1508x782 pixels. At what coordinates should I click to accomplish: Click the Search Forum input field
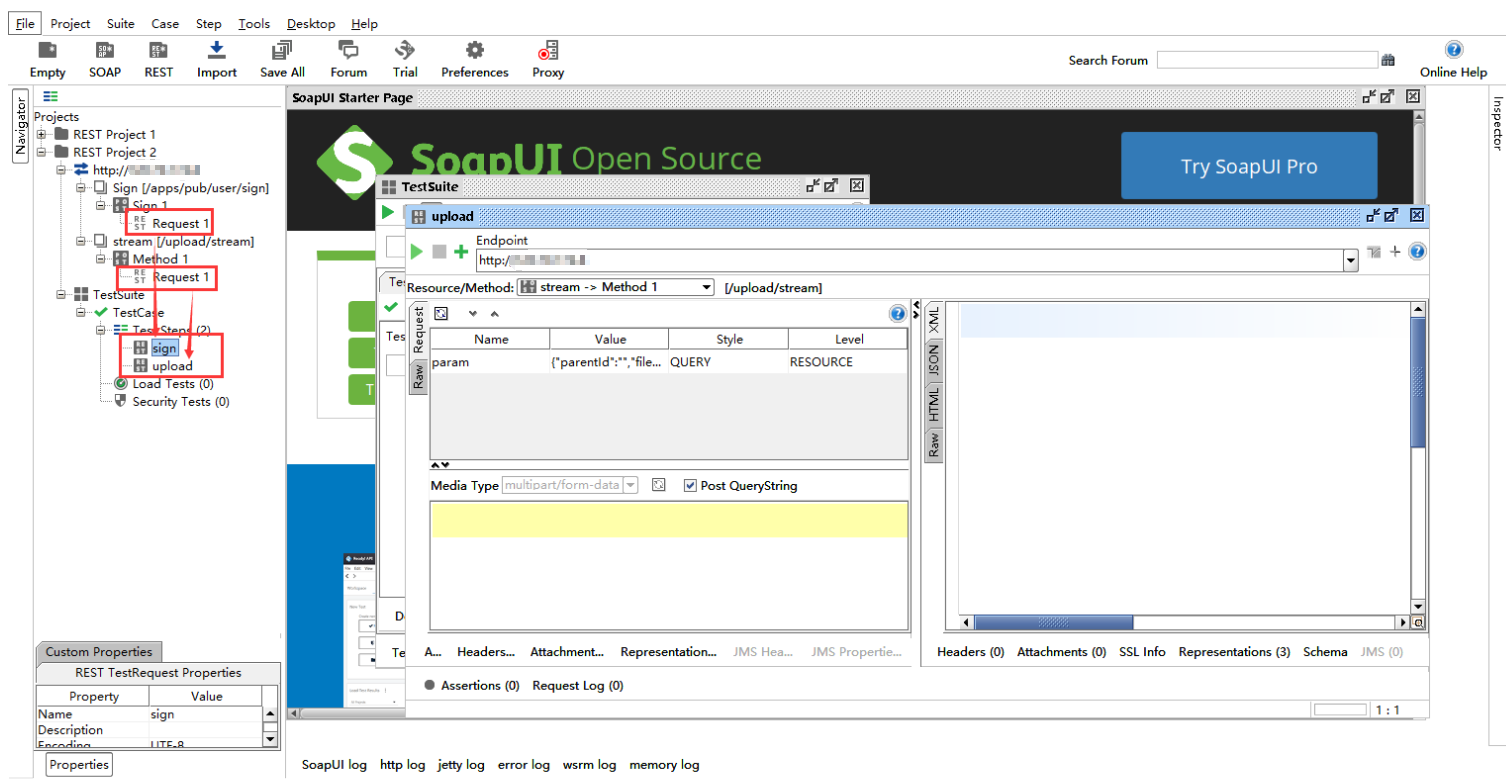[x=1266, y=60]
